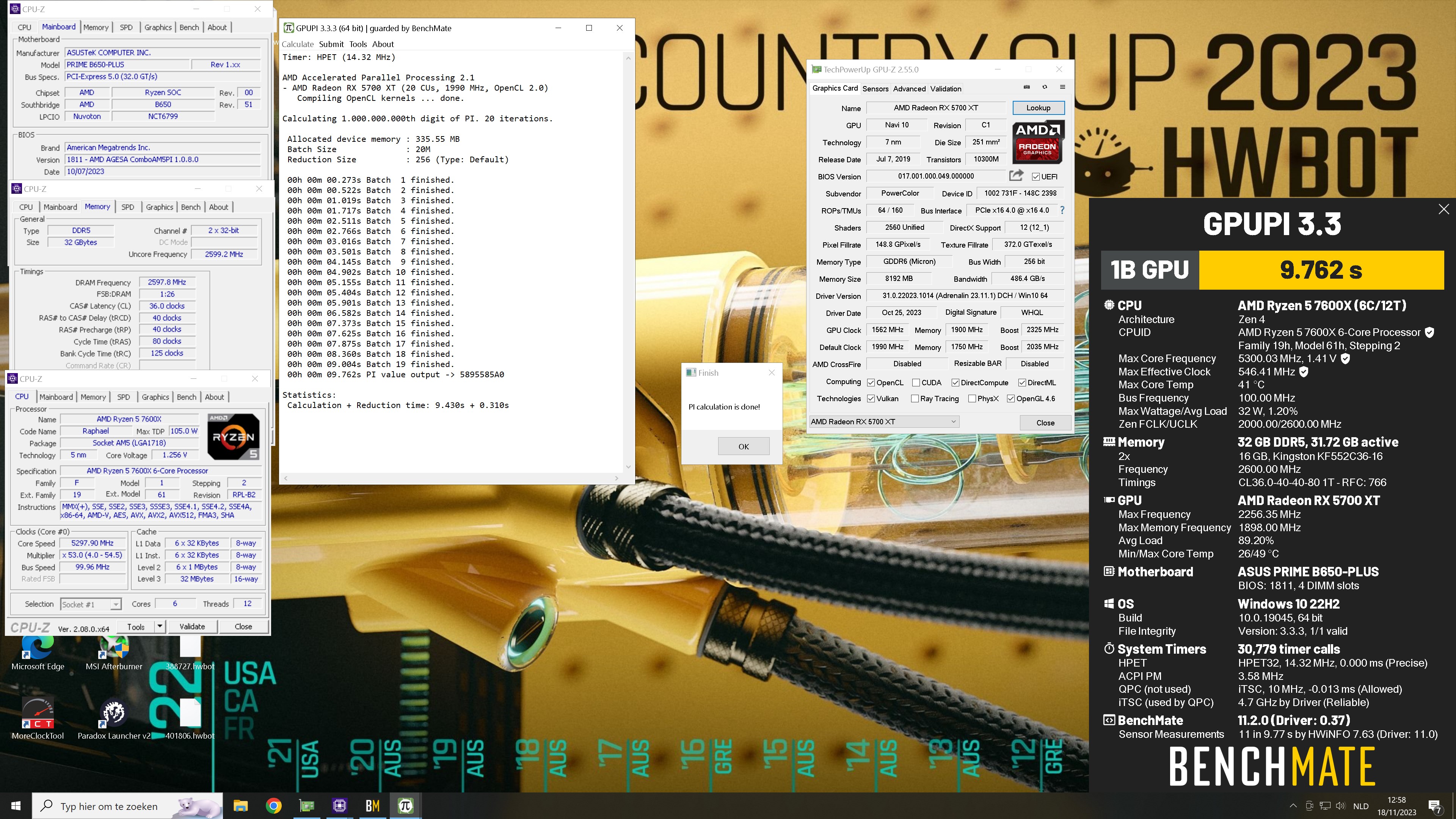
Task: Open the Socket #1 selection dropdown in CPU-Z
Action: point(91,604)
